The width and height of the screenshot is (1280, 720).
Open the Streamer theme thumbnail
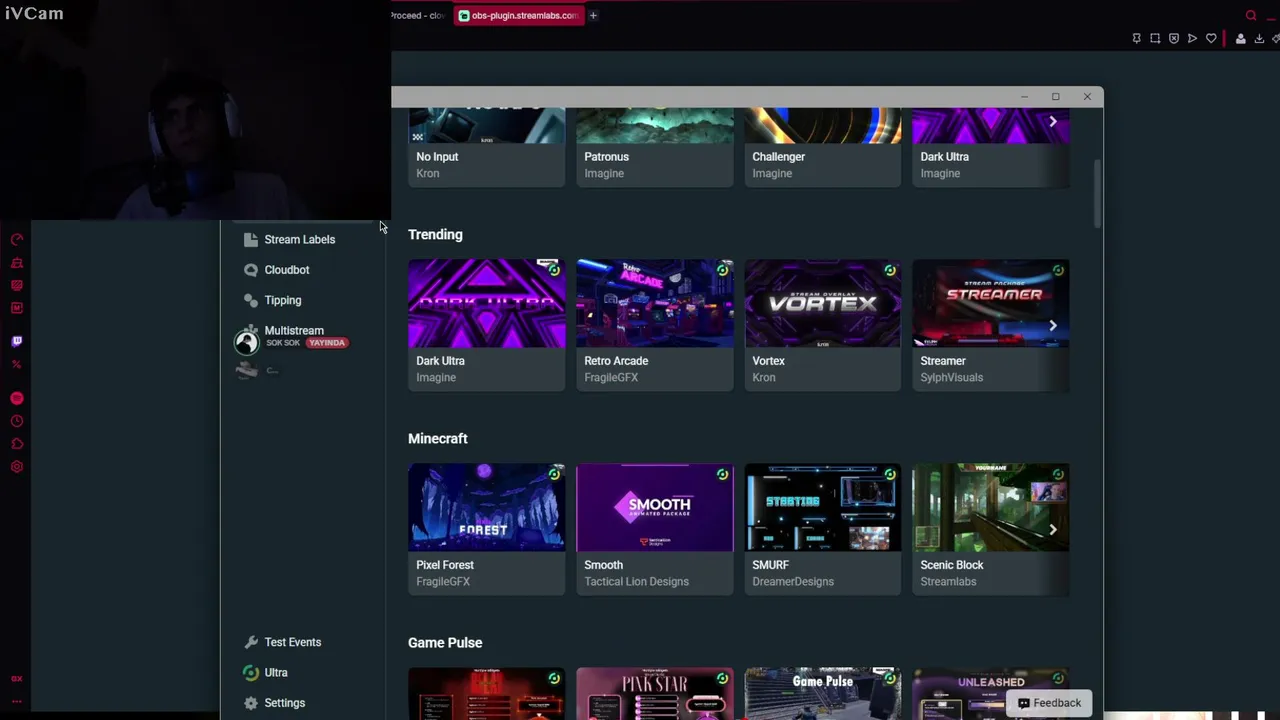pos(991,304)
